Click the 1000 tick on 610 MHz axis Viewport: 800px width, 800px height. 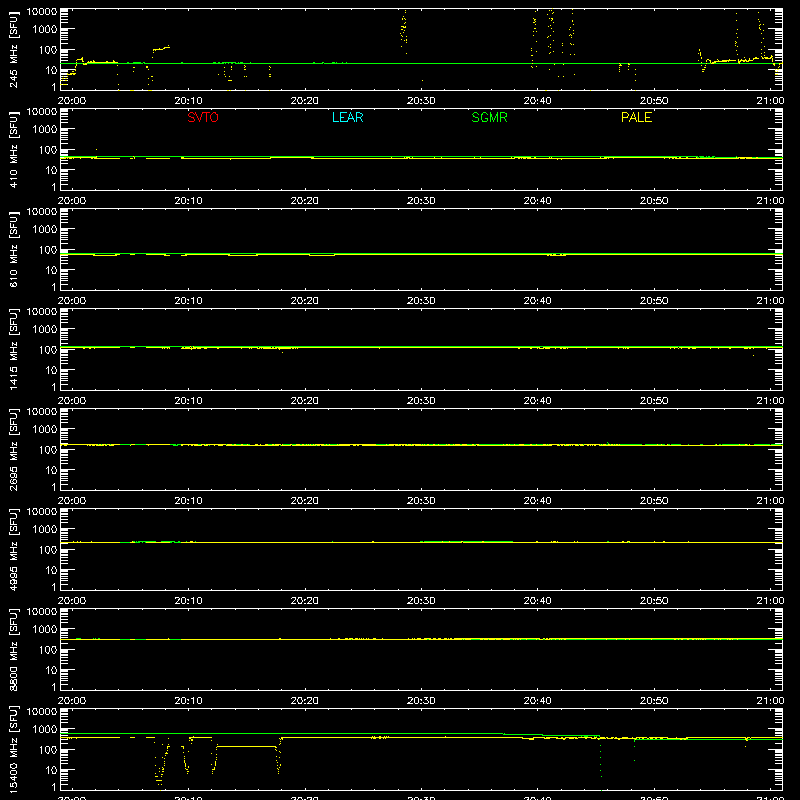tap(46, 230)
